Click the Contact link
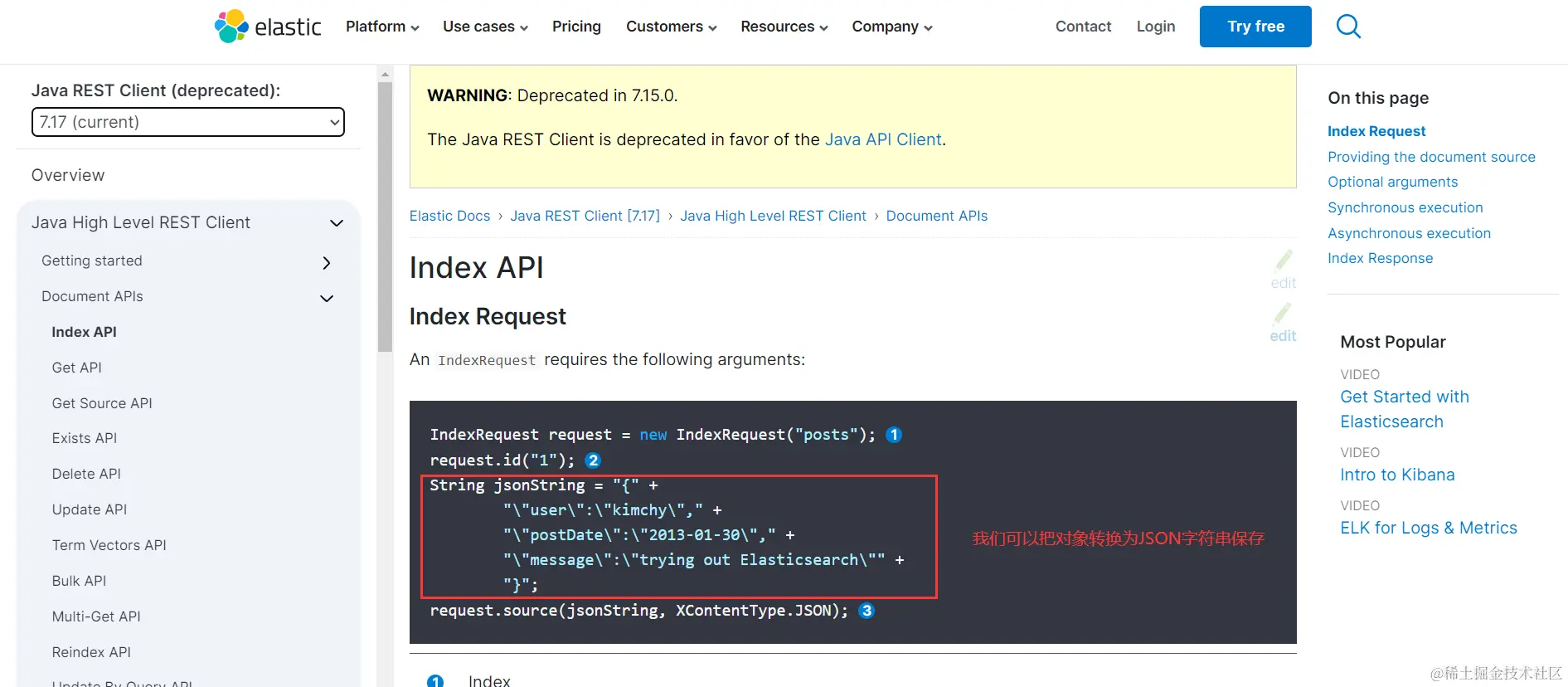Screen dimensions: 1568x687 1083,27
